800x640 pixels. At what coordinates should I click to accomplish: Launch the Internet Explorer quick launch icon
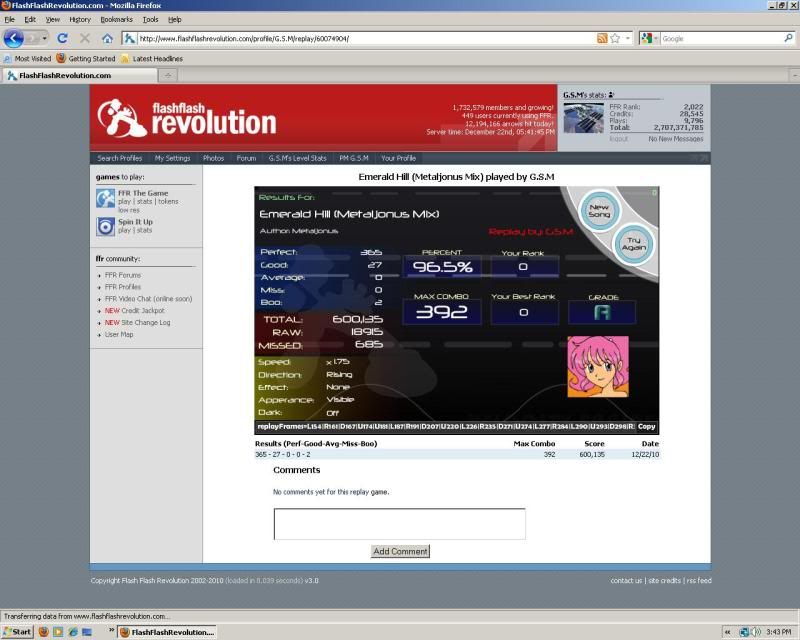point(73,632)
